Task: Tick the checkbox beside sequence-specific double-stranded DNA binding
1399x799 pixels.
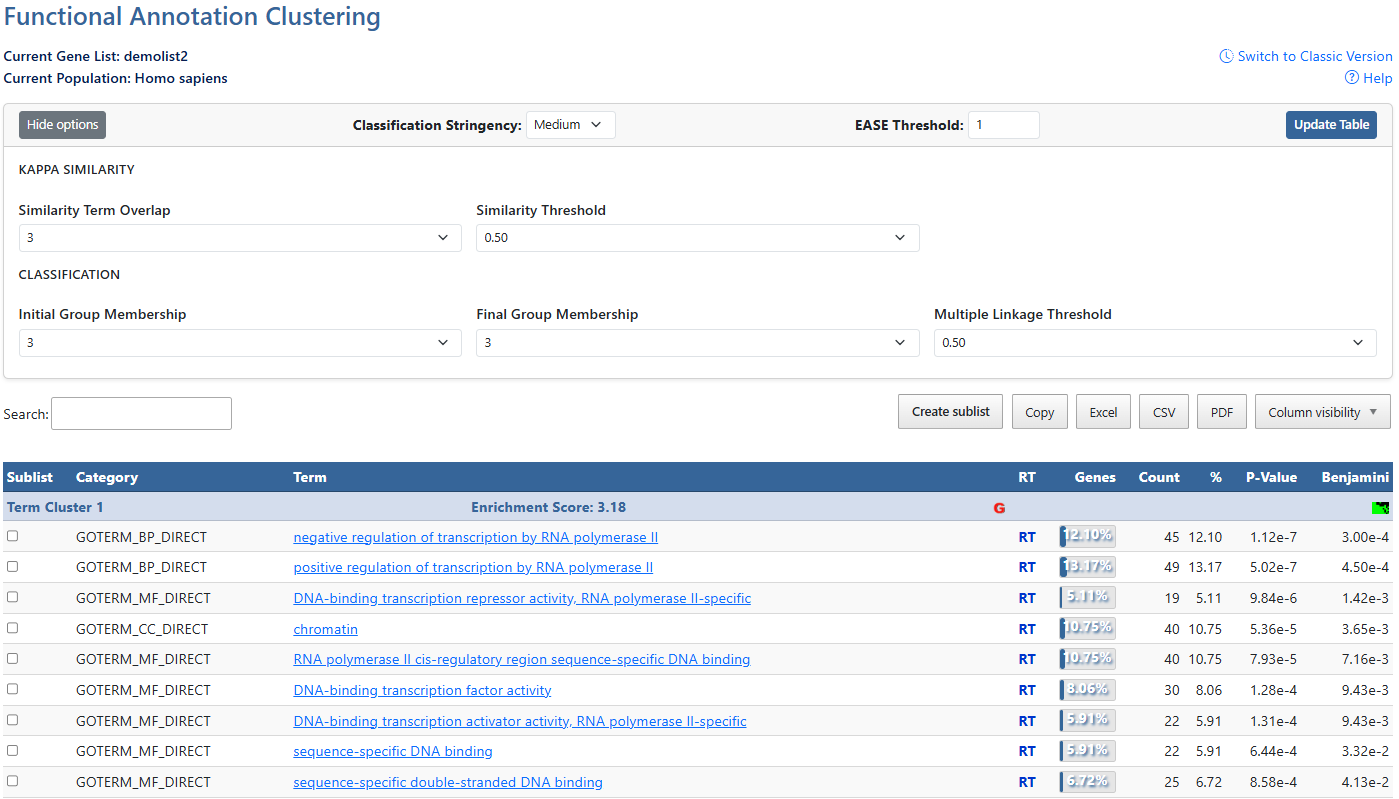Action: [12, 780]
